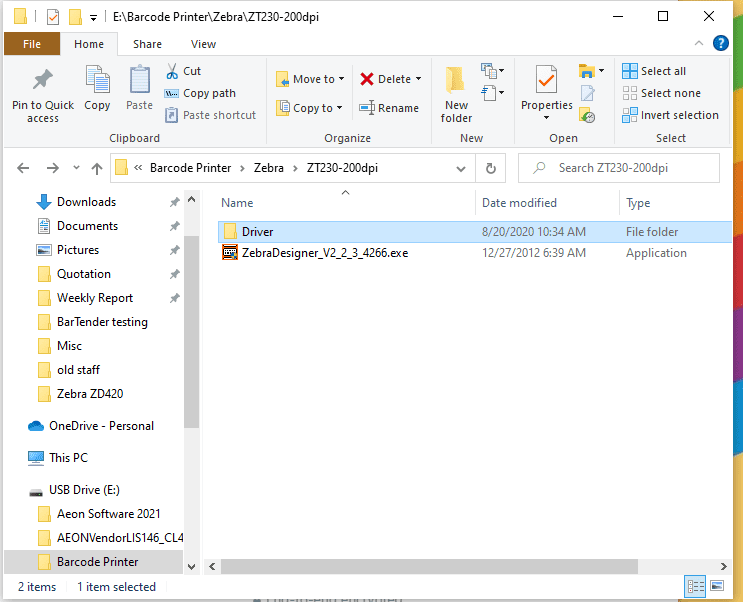The image size is (743, 602).
Task: Click Pin to Quick access icon
Action: [x=43, y=80]
